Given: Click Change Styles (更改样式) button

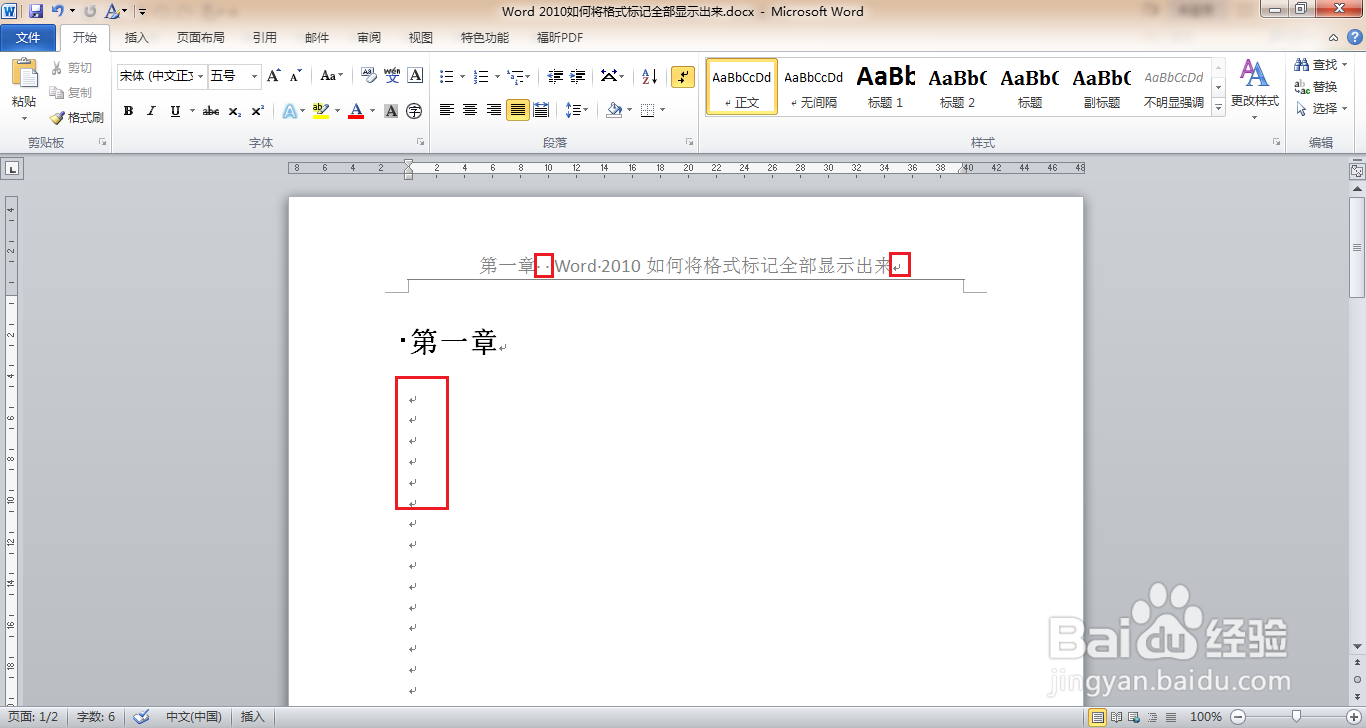Looking at the screenshot, I should [1254, 88].
